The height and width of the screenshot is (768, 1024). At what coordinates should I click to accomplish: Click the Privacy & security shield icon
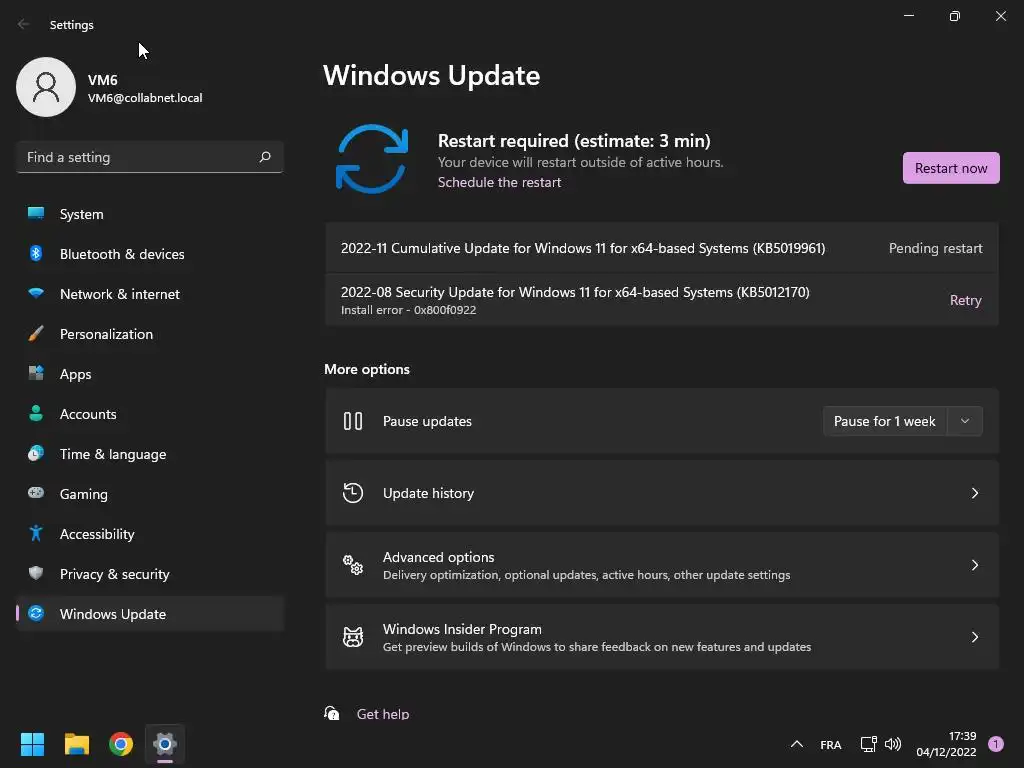[36, 574]
